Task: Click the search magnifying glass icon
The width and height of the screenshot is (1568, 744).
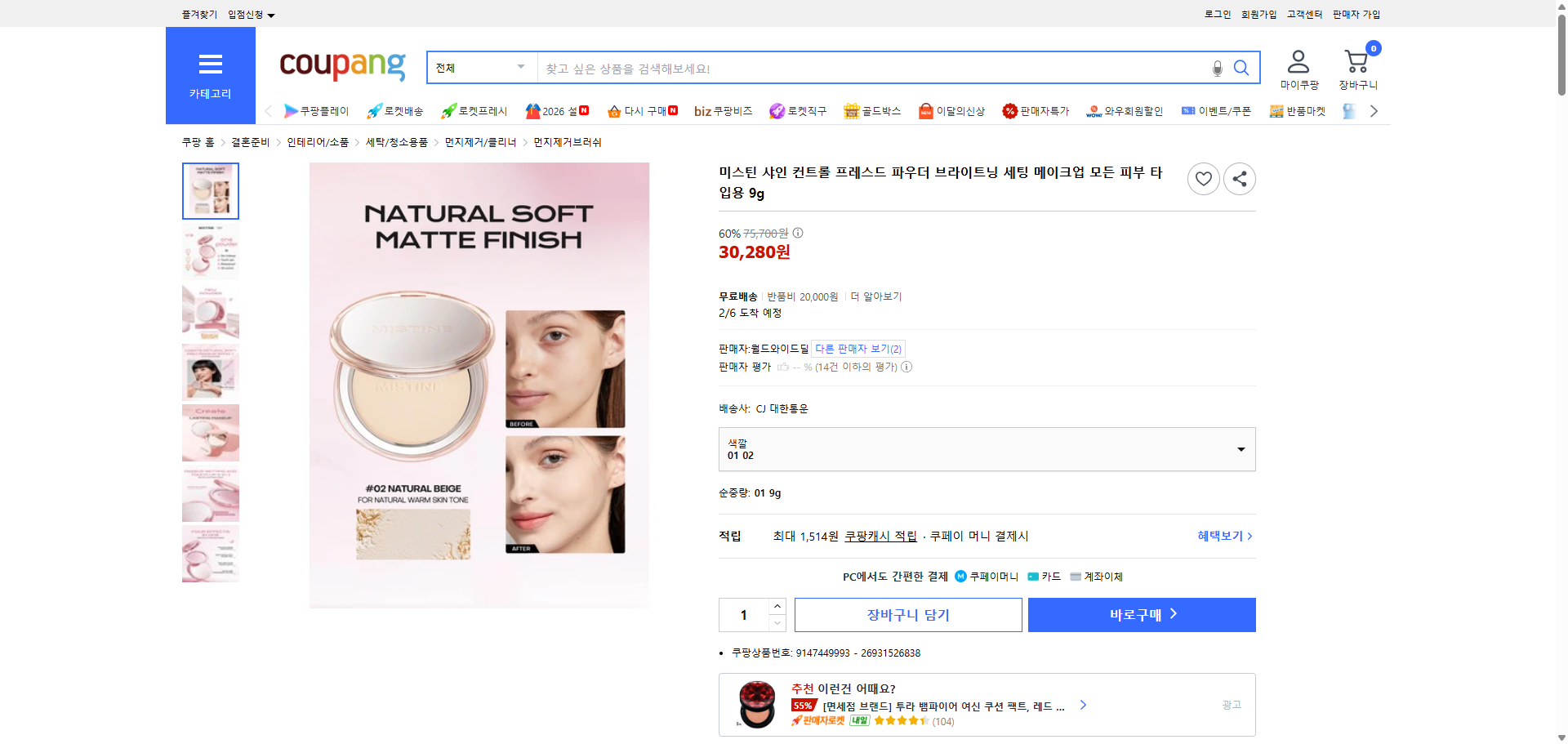Action: 1241,68
